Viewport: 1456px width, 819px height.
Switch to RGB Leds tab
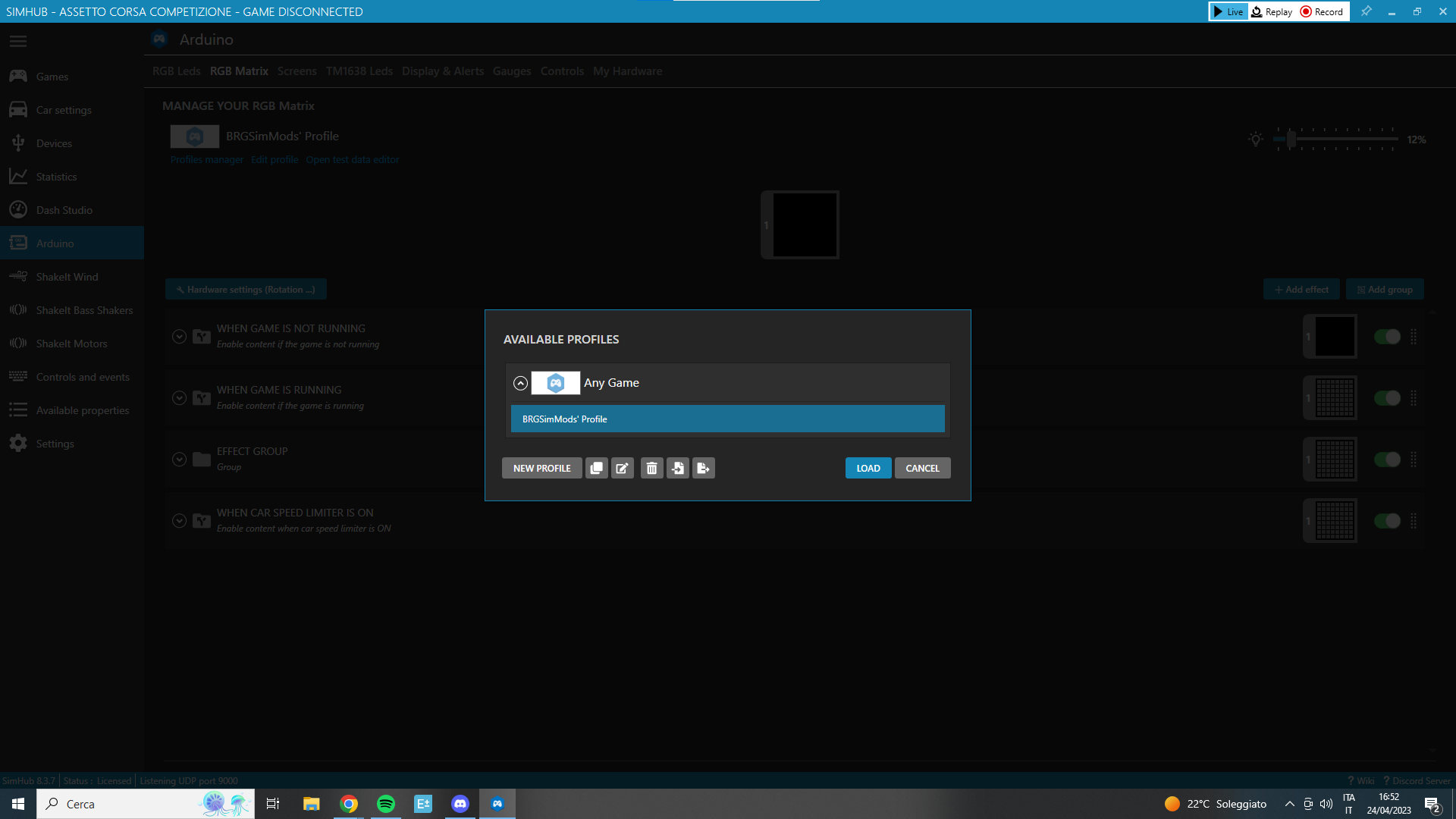pos(176,71)
